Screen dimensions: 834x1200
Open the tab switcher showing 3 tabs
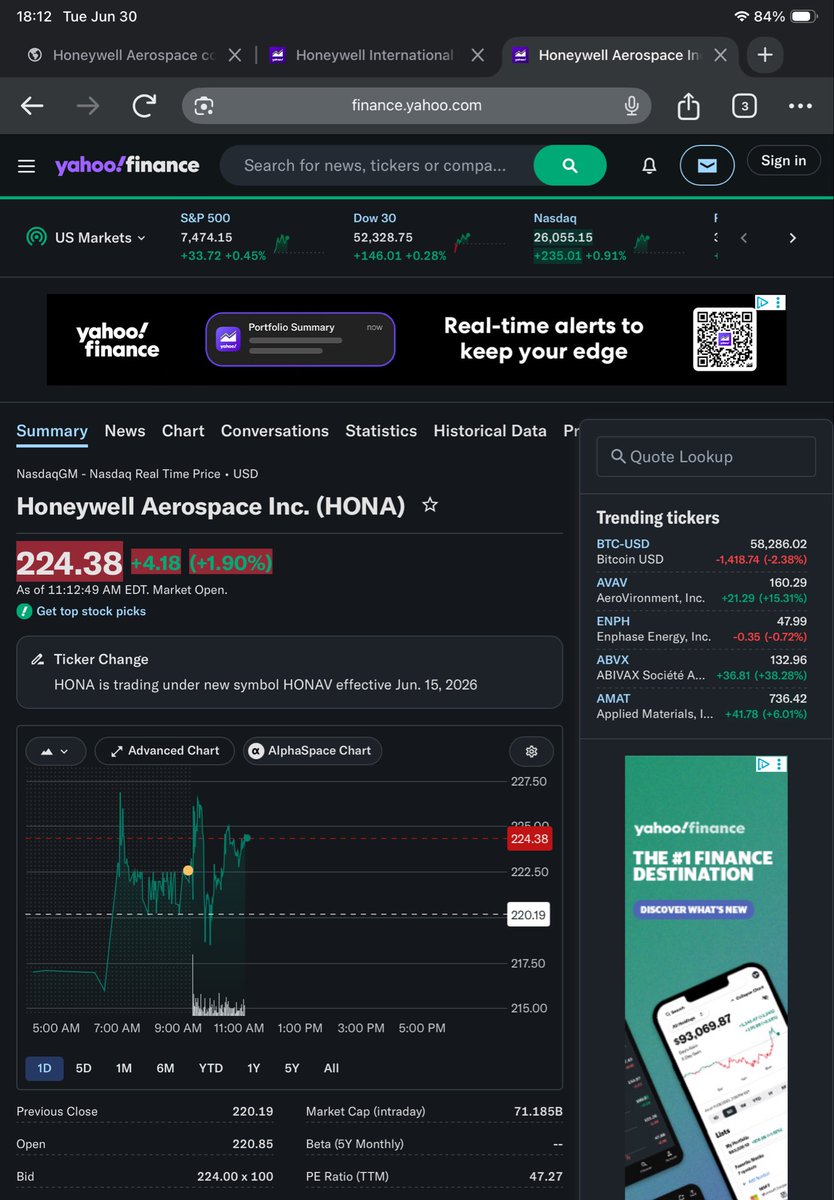744,106
